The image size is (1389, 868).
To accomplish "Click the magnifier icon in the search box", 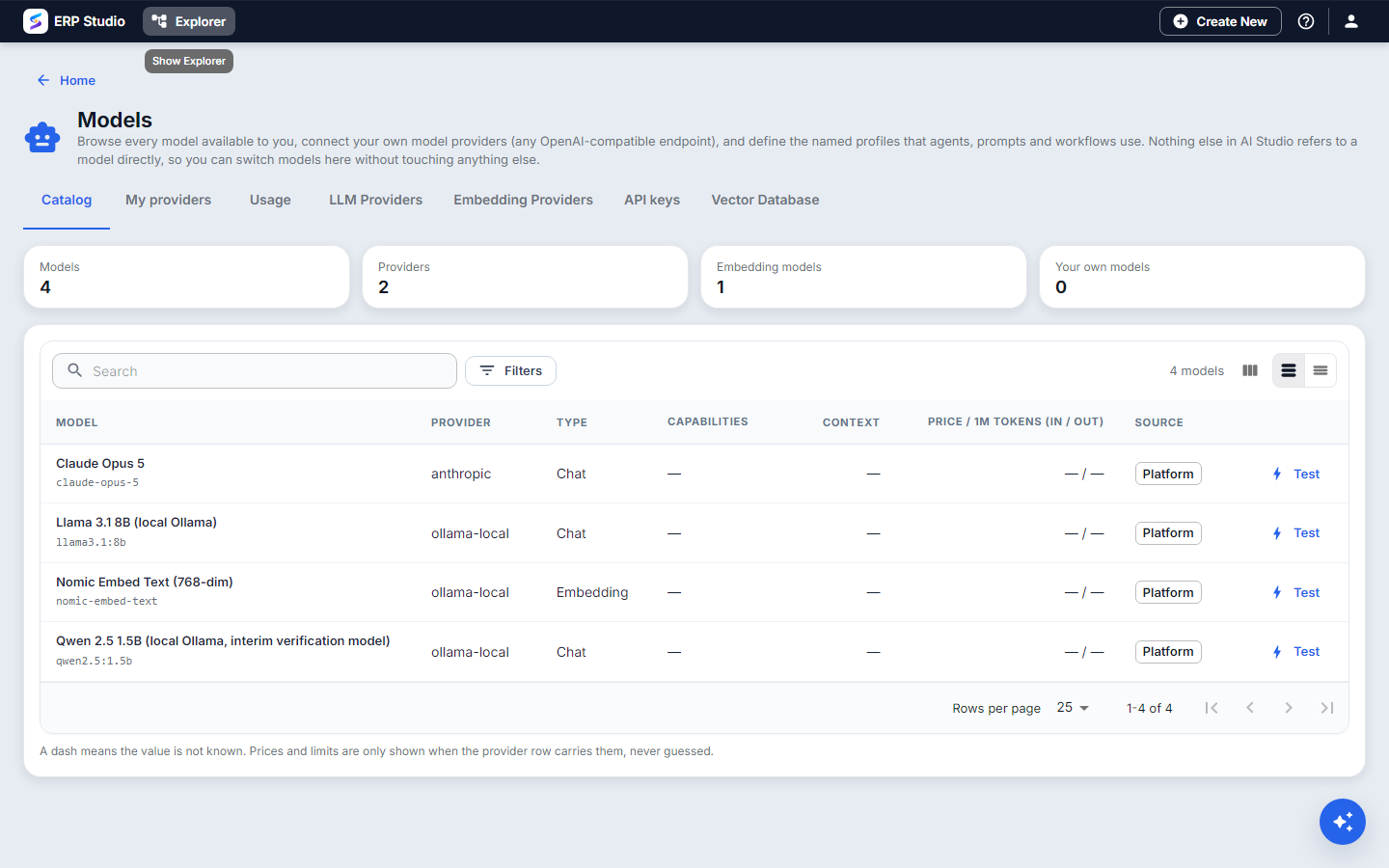I will tap(74, 370).
